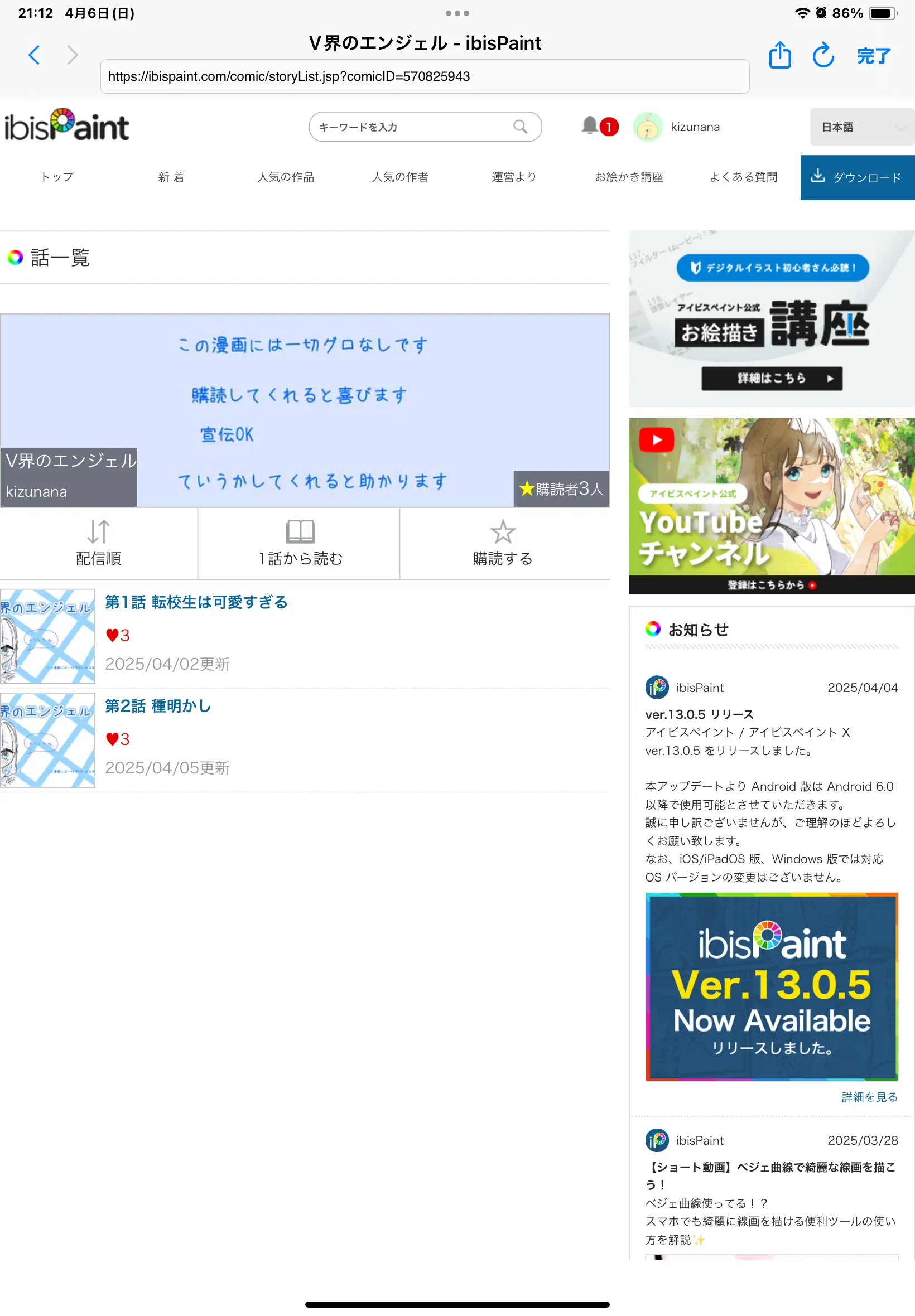
Task: Open the ibisPaint logo home link
Action: point(66,124)
